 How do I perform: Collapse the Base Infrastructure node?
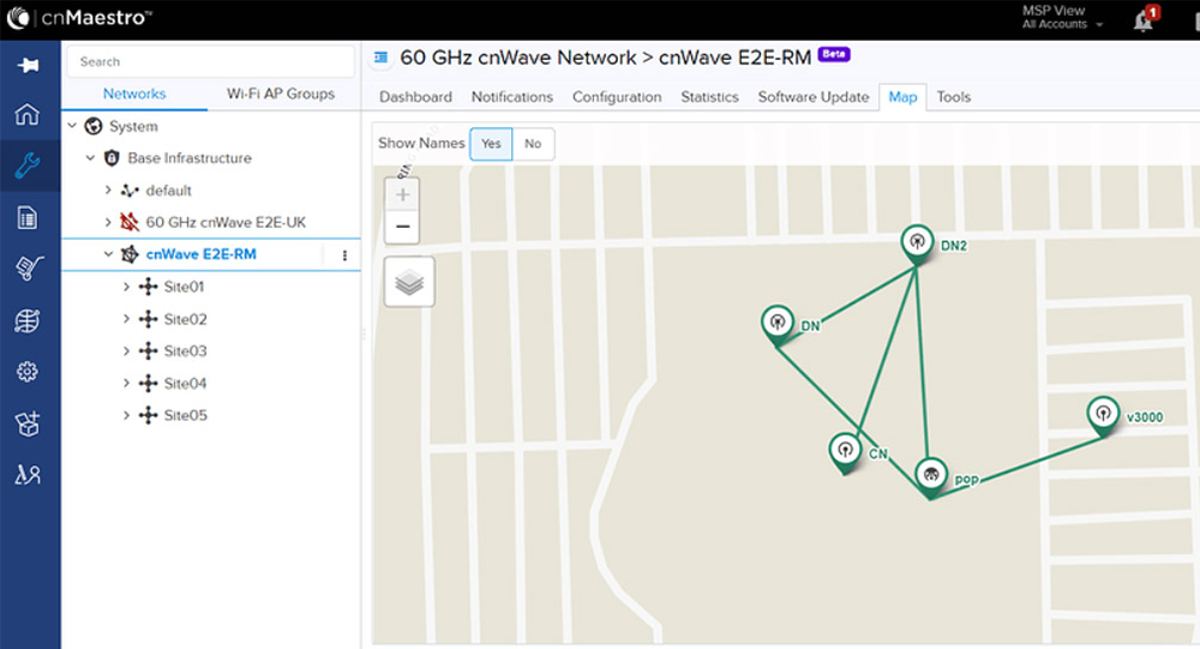click(x=90, y=158)
